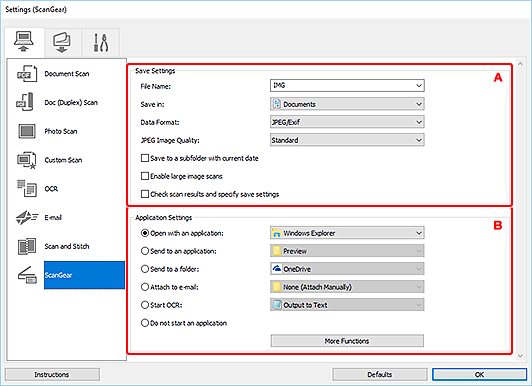The height and width of the screenshot is (386, 532).
Task: Select Send to a folder radio
Action: [x=145, y=269]
